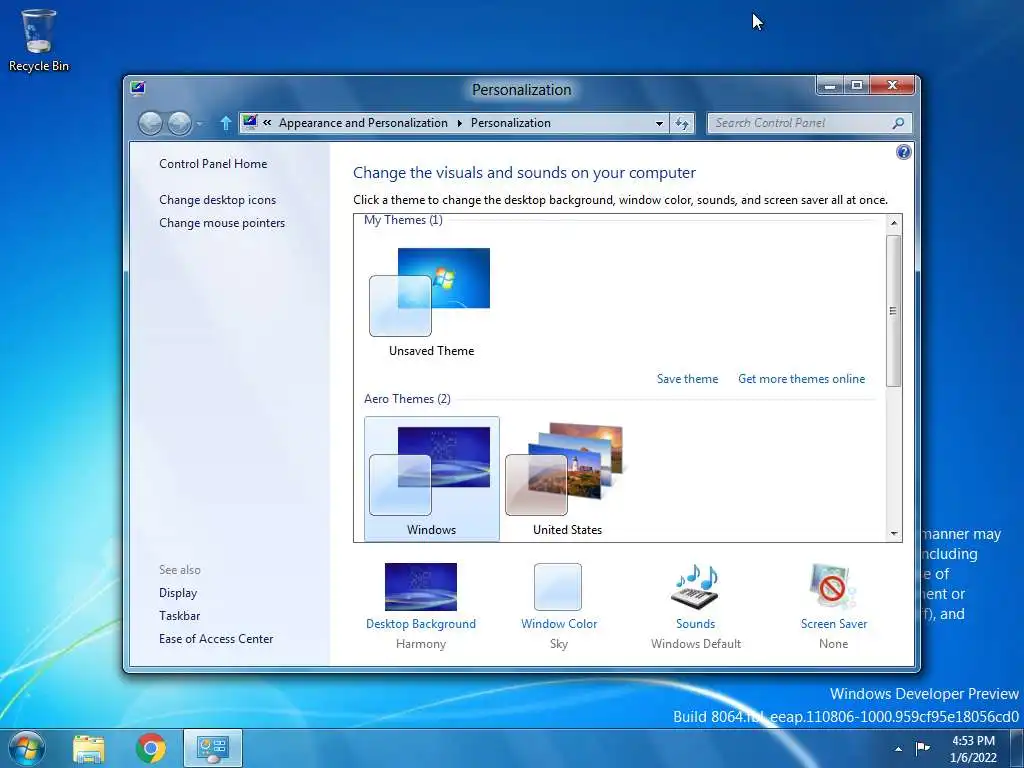Open the Recycle Bin desktop icon
Image resolution: width=1024 pixels, height=768 pixels.
(x=39, y=40)
